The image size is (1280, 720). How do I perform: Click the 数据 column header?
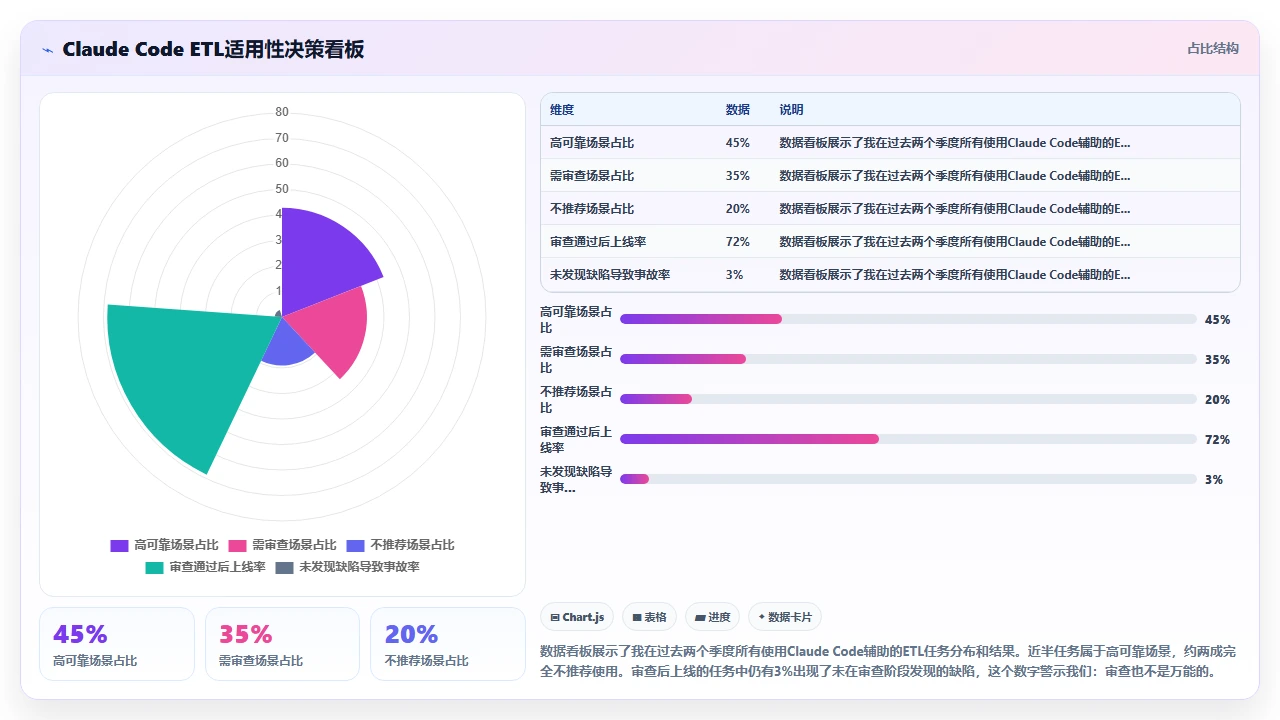pos(738,110)
